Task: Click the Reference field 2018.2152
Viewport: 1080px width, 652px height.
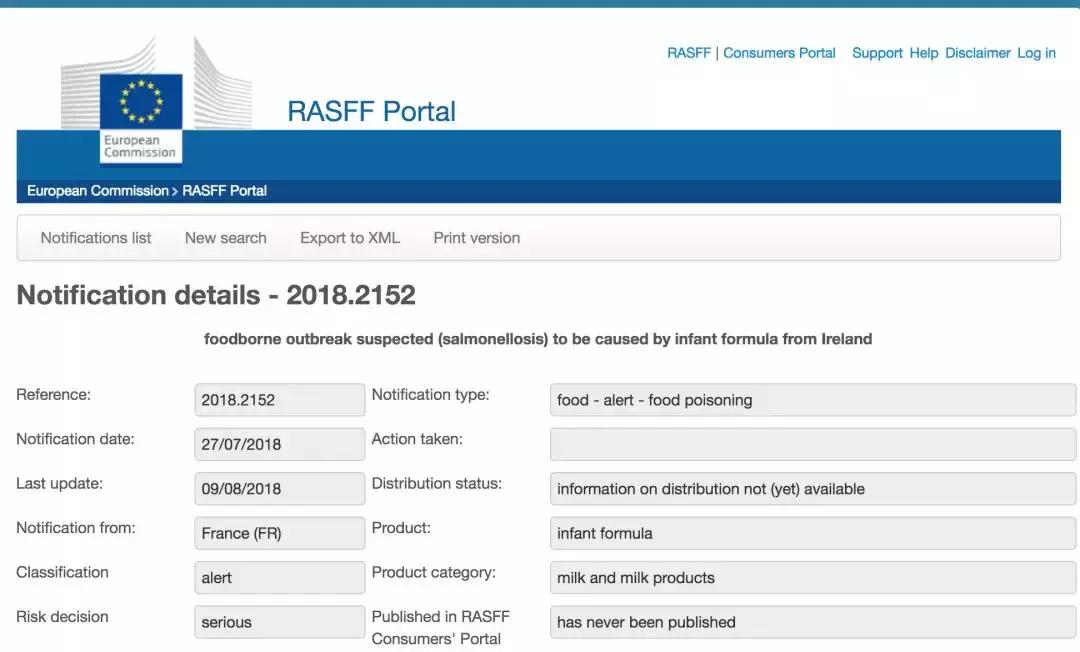Action: (279, 400)
